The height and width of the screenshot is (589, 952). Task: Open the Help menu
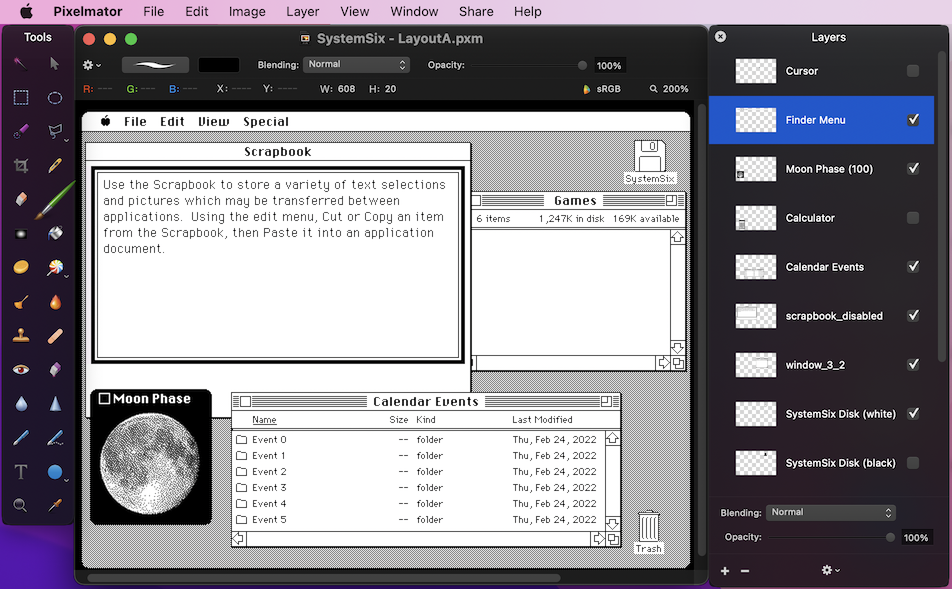[528, 12]
